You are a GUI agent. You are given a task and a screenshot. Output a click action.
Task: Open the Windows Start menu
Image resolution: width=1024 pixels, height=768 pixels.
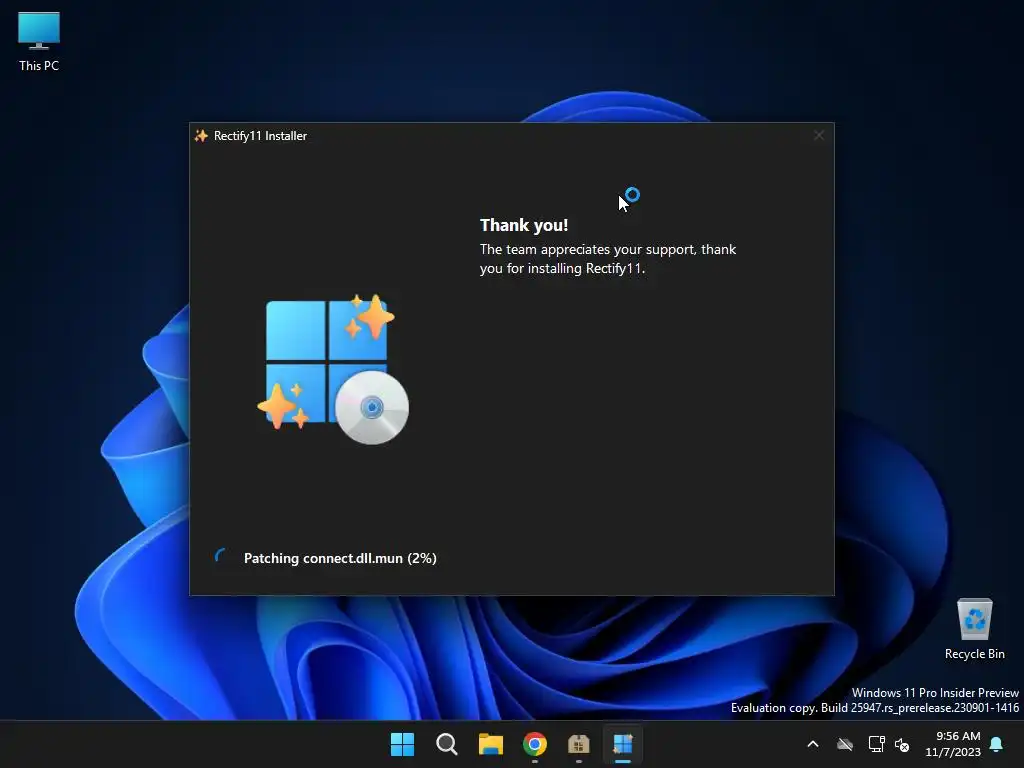402,744
